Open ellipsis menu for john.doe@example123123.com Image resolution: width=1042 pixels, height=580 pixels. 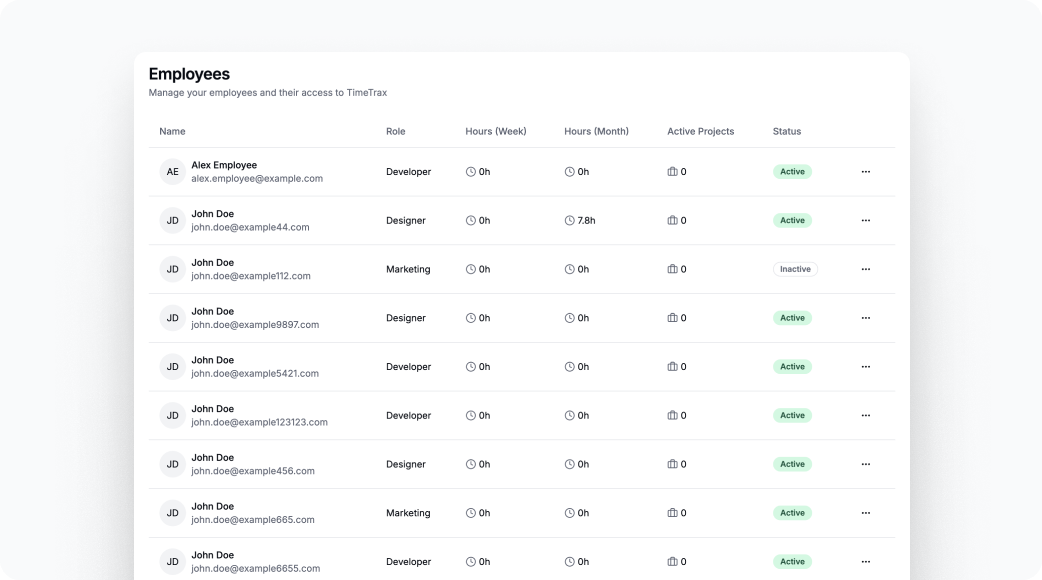865,415
